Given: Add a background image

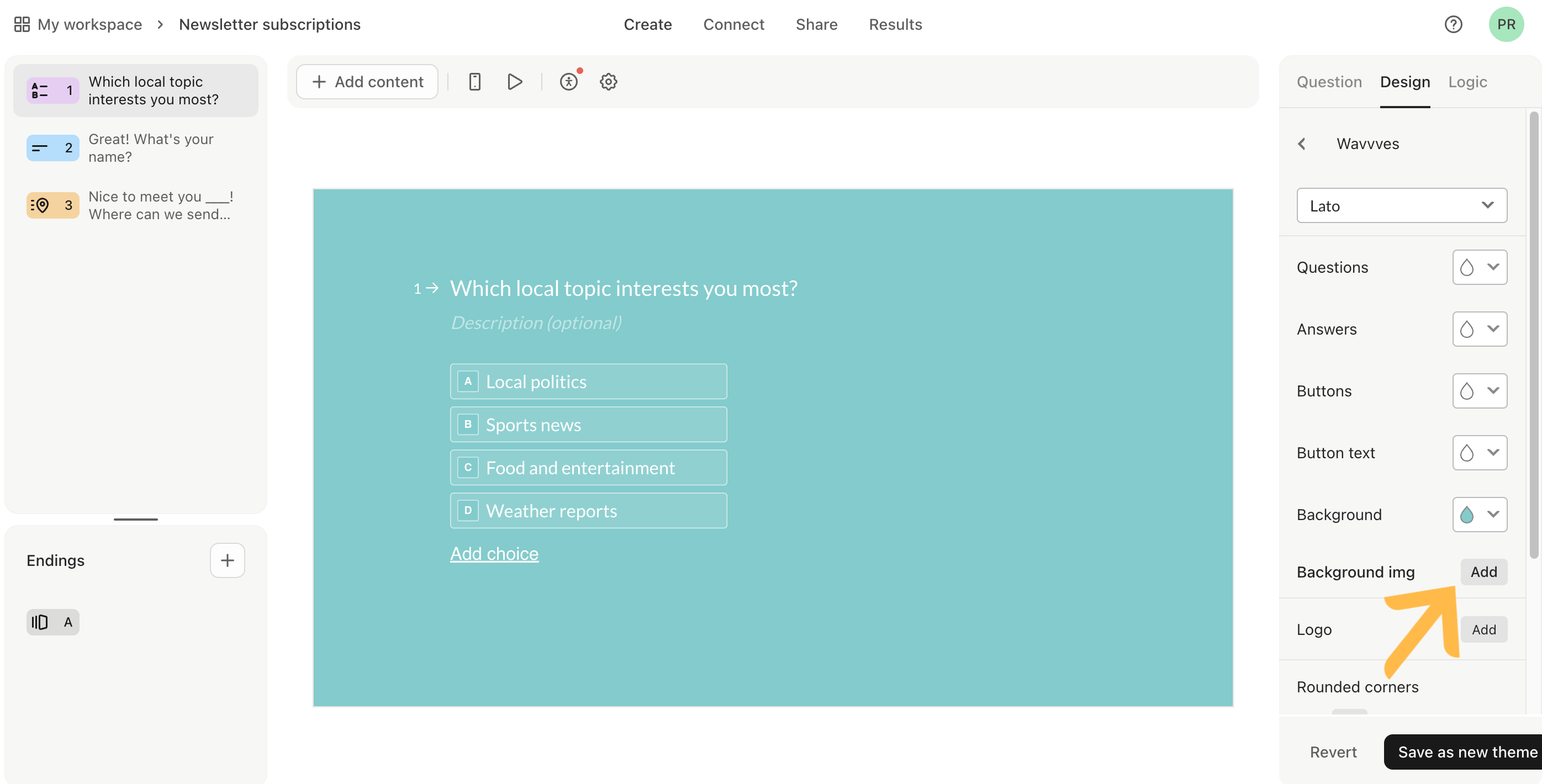Looking at the screenshot, I should click(1483, 572).
